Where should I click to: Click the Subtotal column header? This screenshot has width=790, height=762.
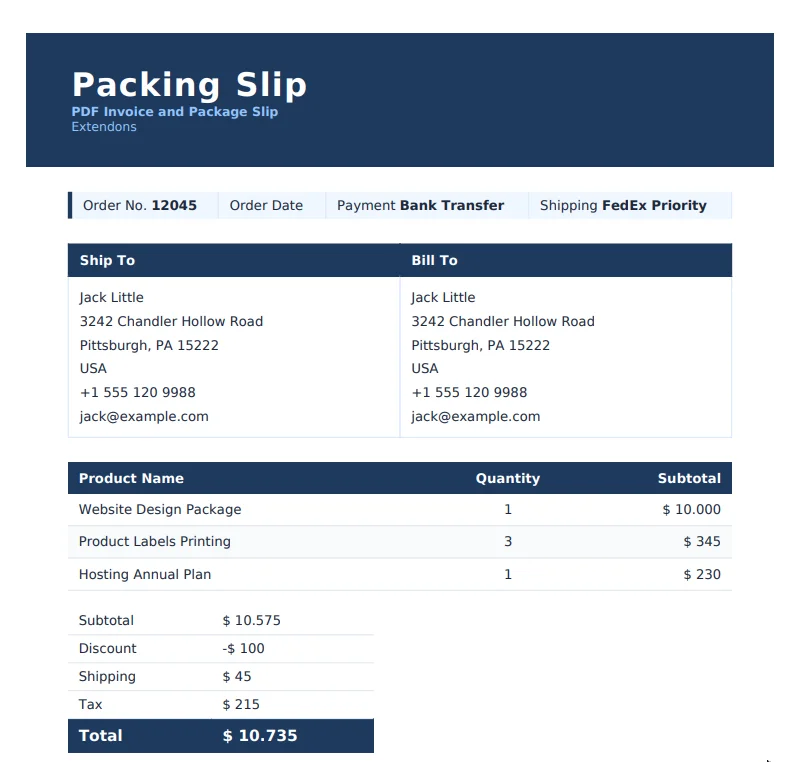tap(689, 478)
